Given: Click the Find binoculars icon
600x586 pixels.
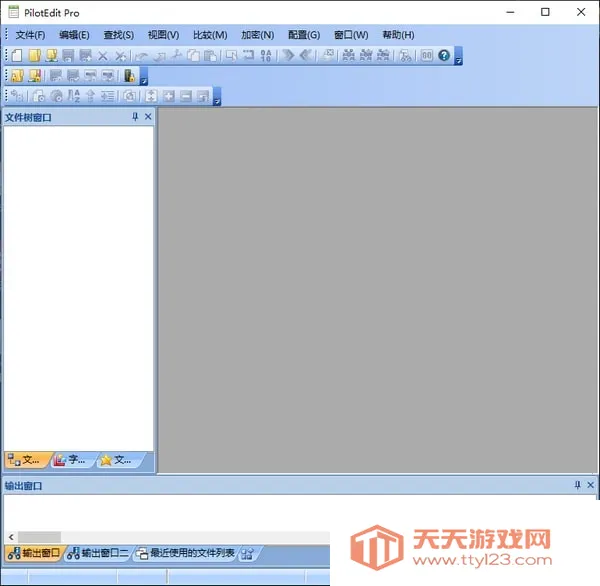Looking at the screenshot, I should tap(349, 56).
